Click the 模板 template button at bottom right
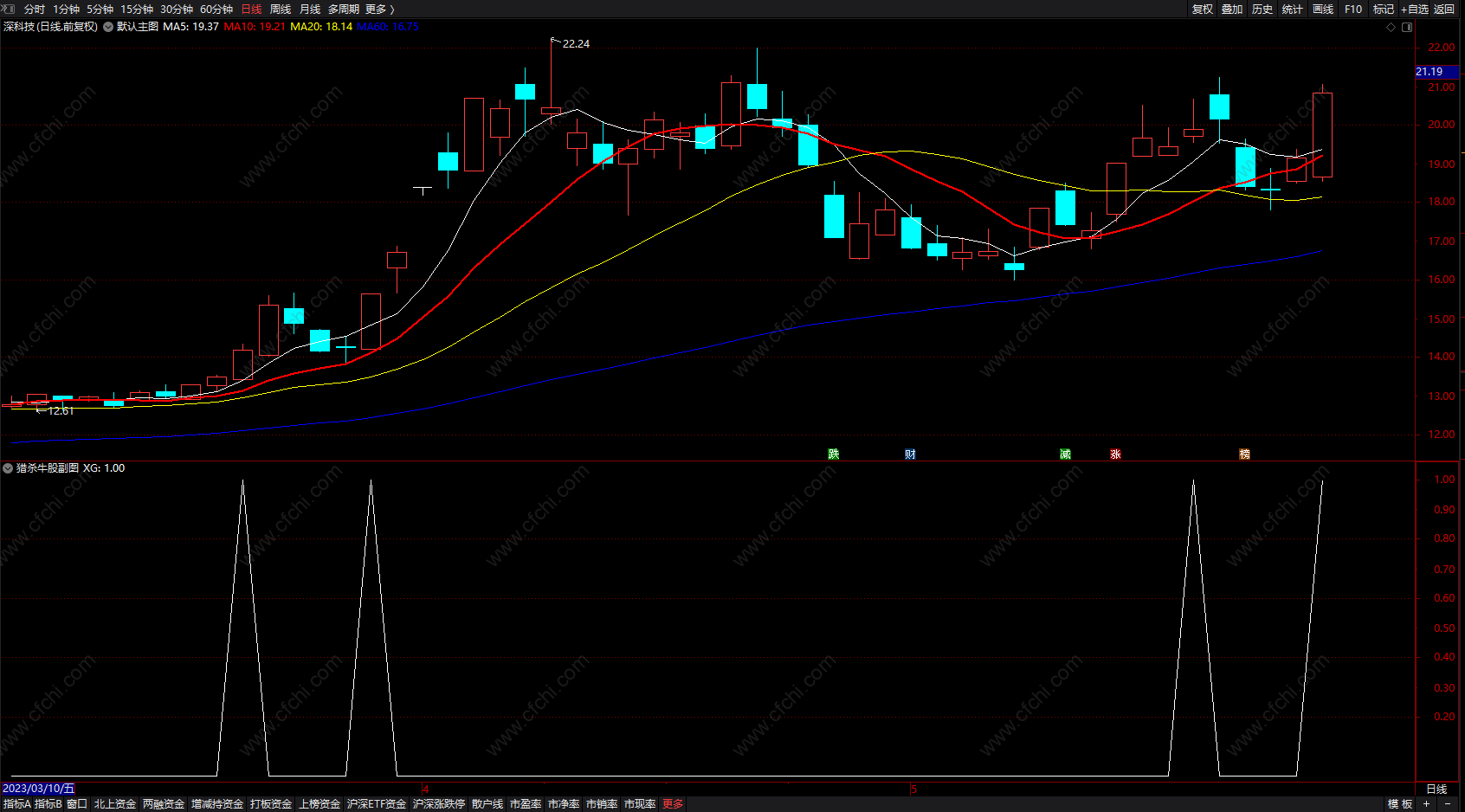 tap(1400, 804)
